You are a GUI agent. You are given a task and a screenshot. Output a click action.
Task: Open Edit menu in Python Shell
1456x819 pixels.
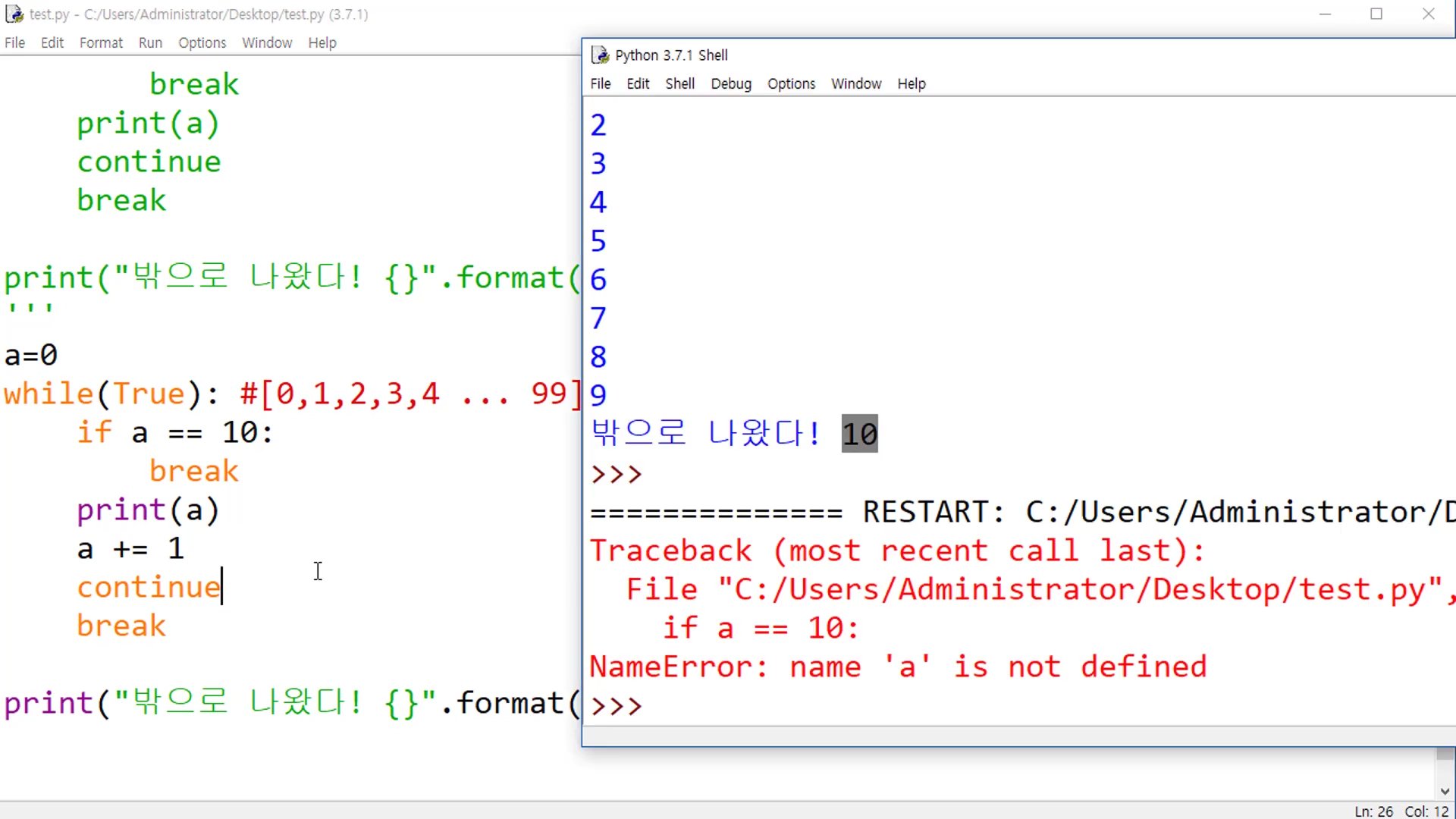tap(638, 83)
